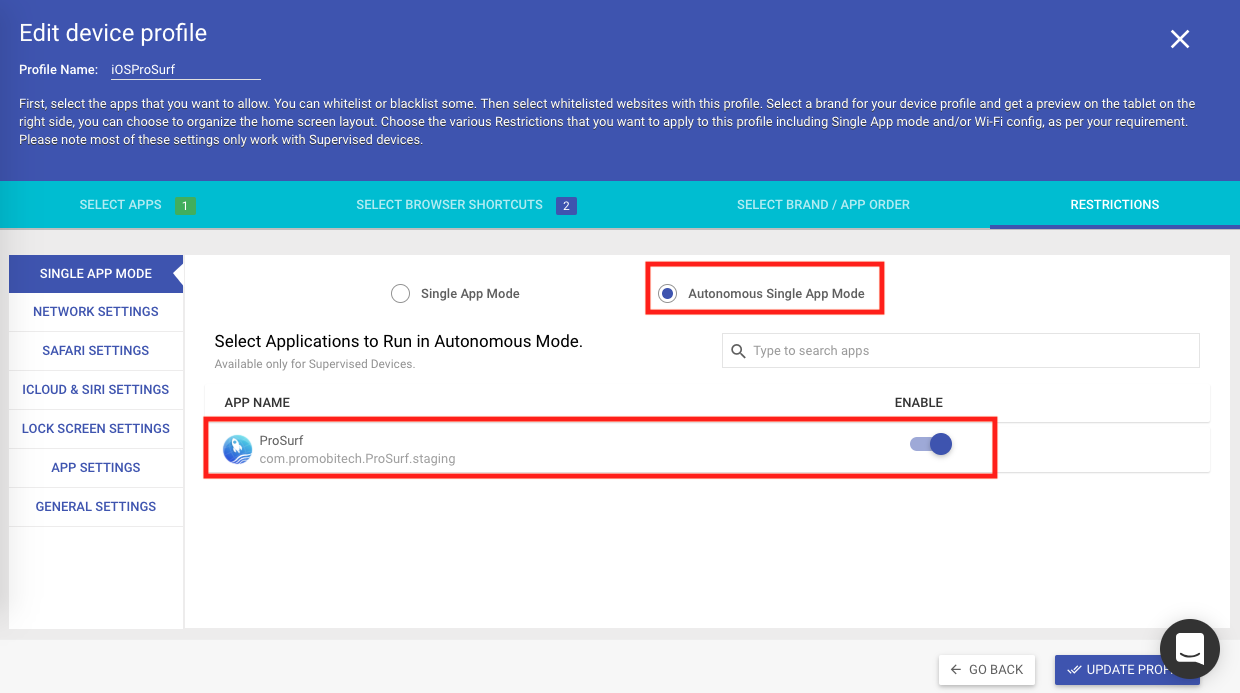The width and height of the screenshot is (1240, 693).
Task: Open the chat support bubble icon
Action: (1189, 649)
